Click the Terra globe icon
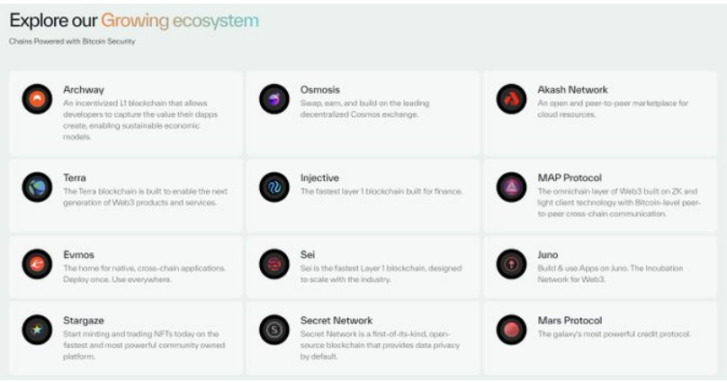Viewport: 727px width, 382px height. pyautogui.click(x=37, y=187)
